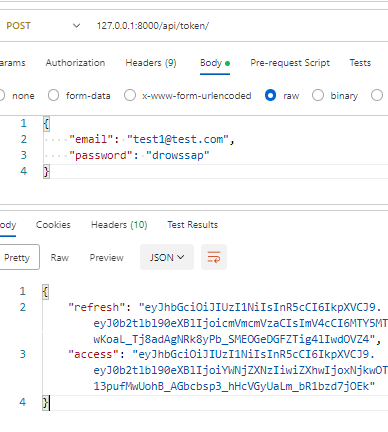The height and width of the screenshot is (432, 388).
Task: Open the Tests tab
Action: [360, 63]
